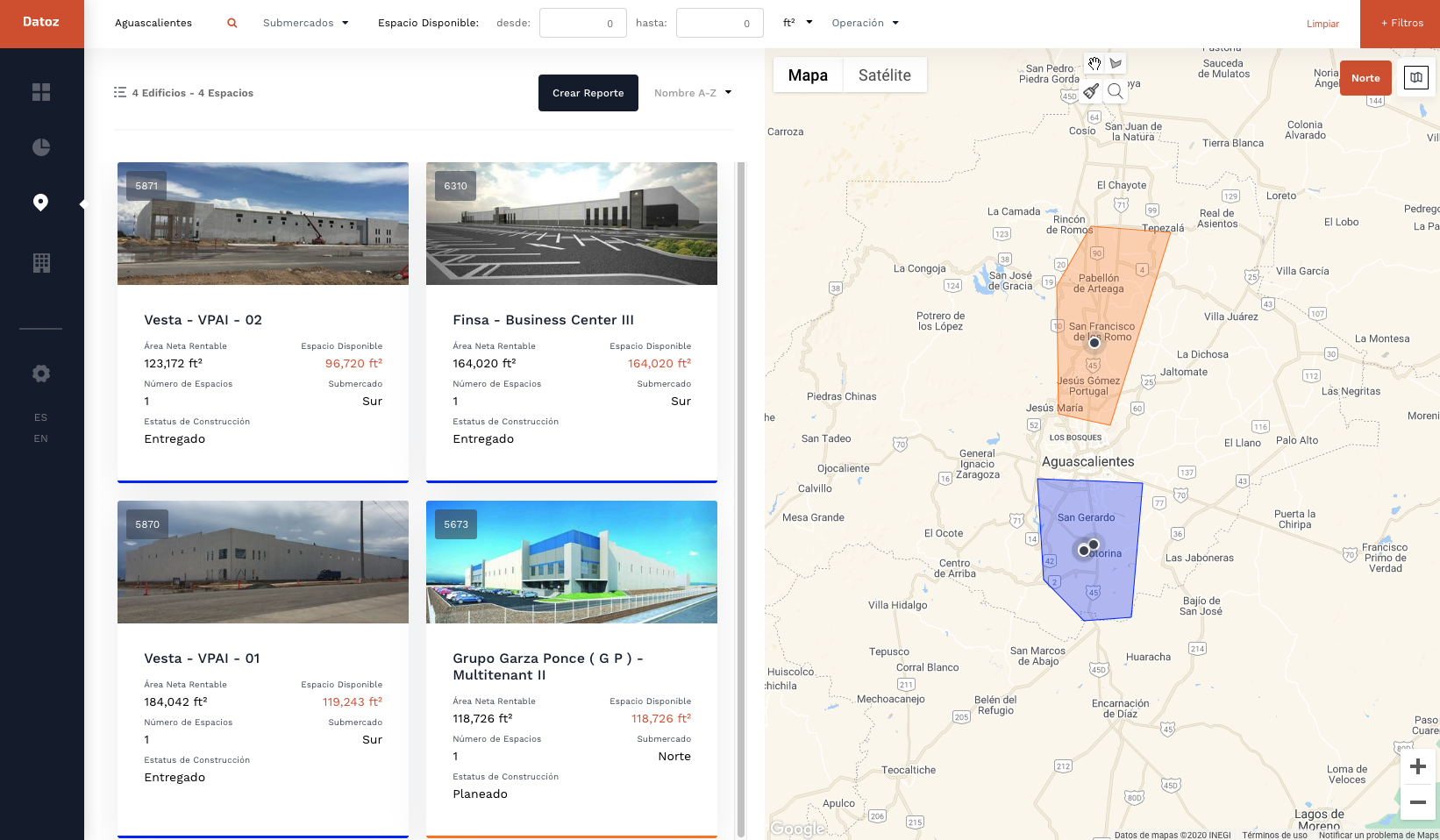Click the Limpiar link
Viewport: 1440px width, 840px height.
(x=1322, y=24)
